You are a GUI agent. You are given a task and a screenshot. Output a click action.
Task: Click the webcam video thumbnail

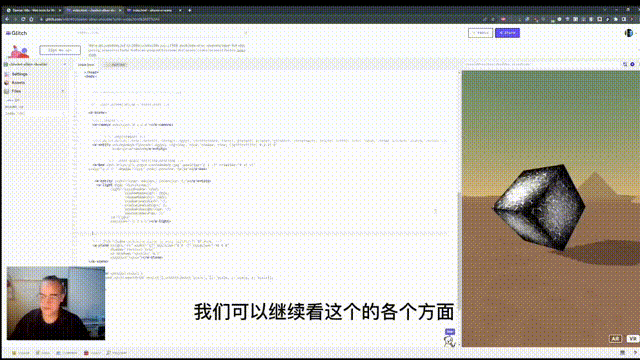coord(56,303)
